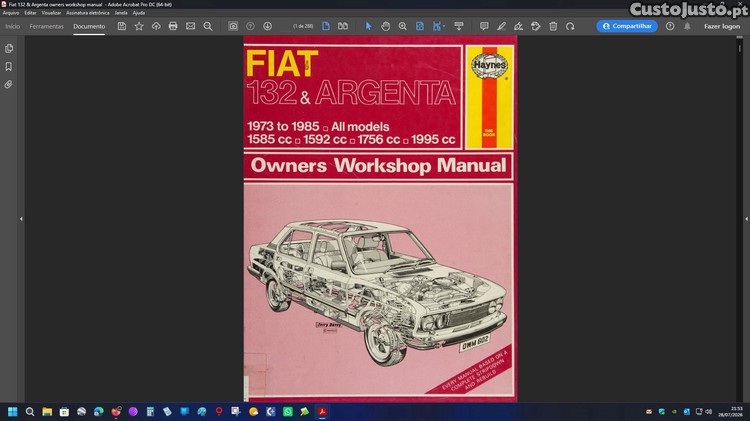The height and width of the screenshot is (421, 750).
Task: Click the Save file icon
Action: [122, 26]
